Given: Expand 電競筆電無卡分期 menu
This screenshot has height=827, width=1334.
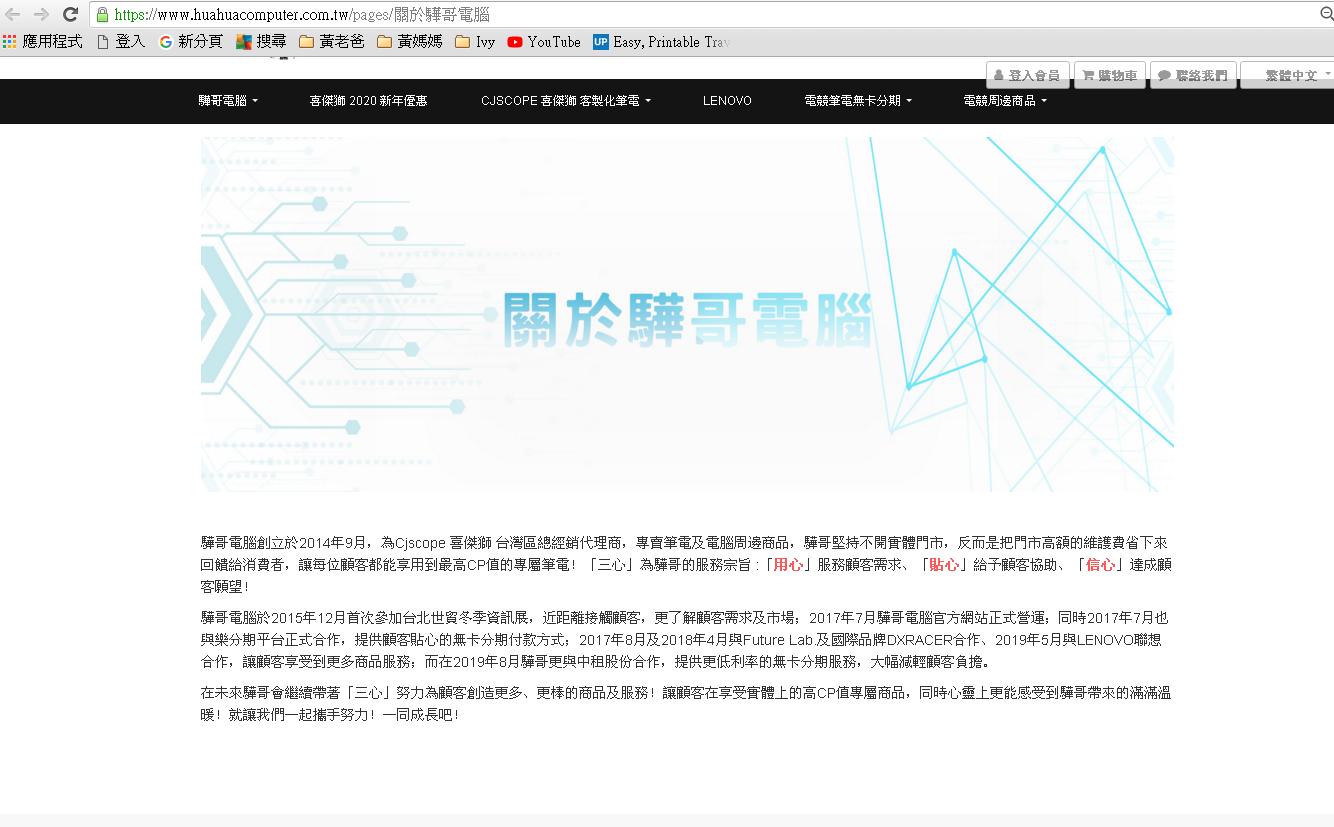Looking at the screenshot, I should [858, 101].
